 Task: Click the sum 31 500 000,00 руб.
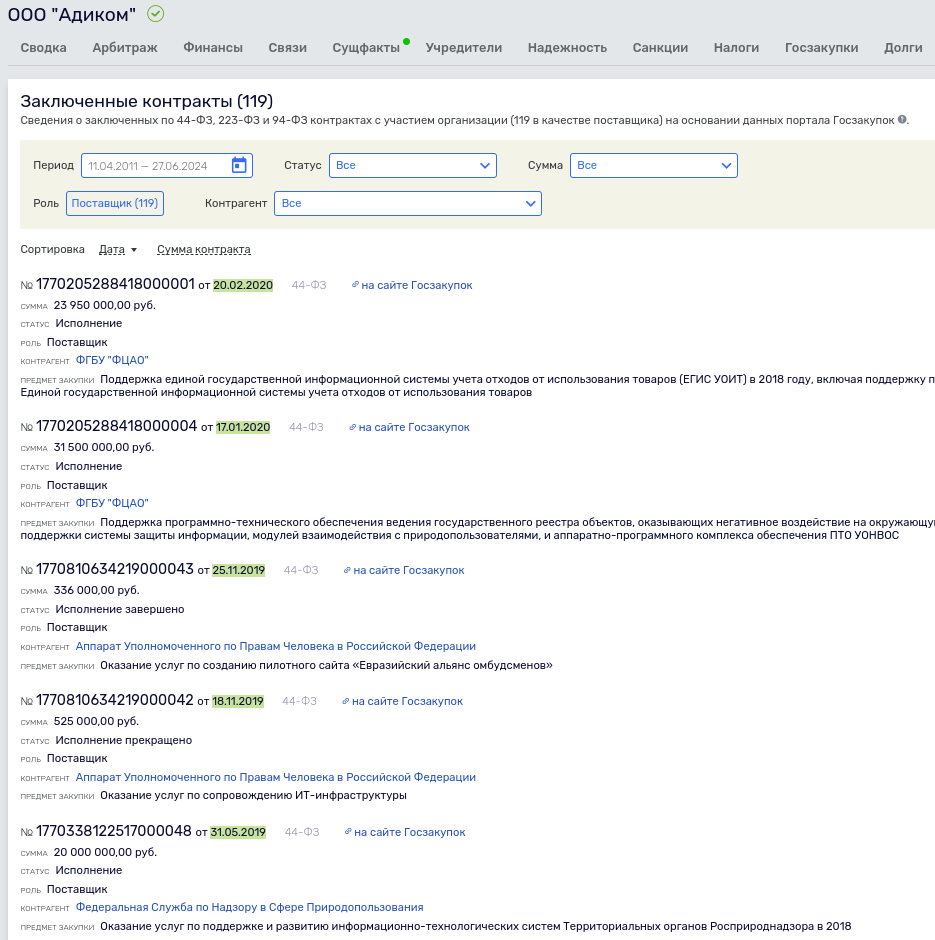click(104, 447)
